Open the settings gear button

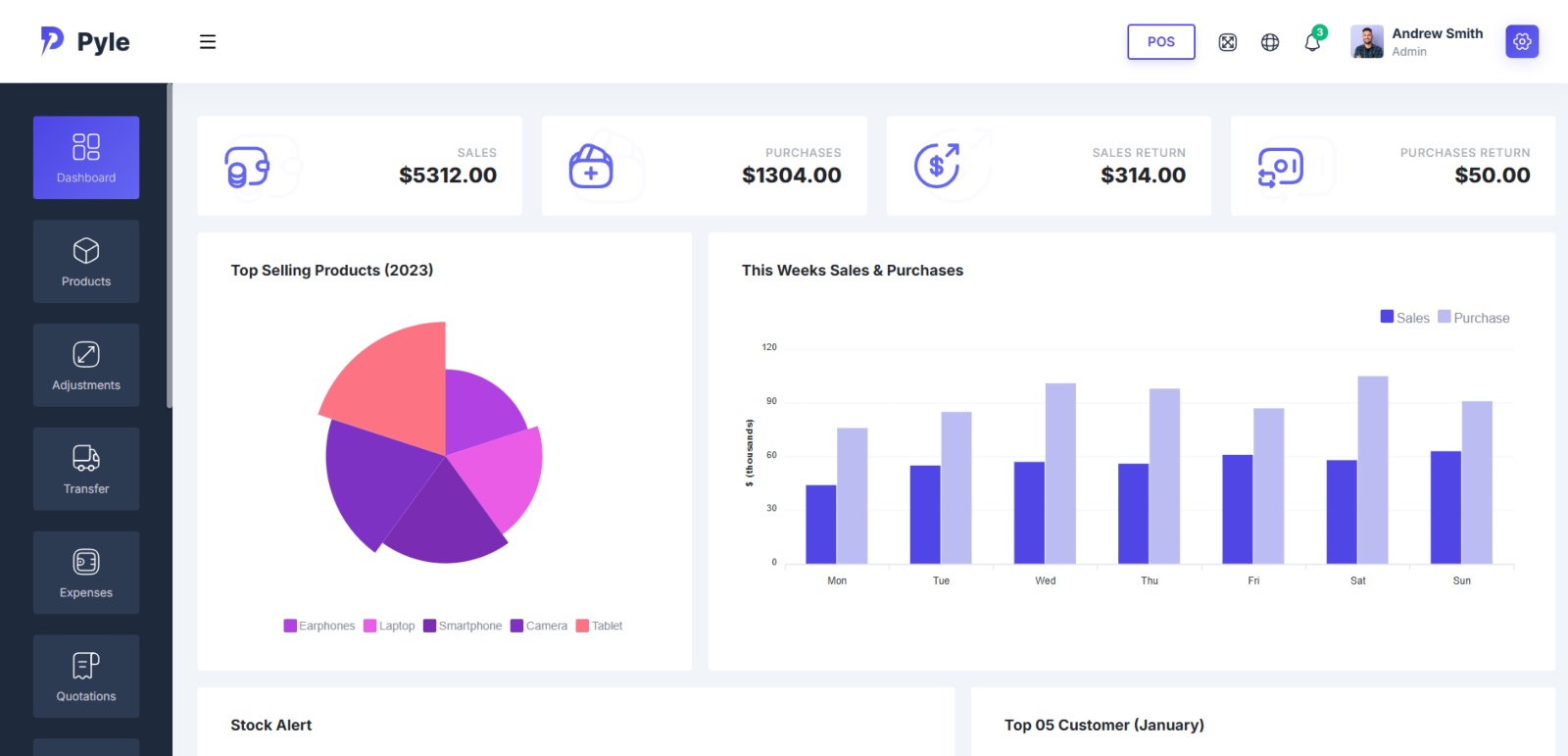[1522, 42]
